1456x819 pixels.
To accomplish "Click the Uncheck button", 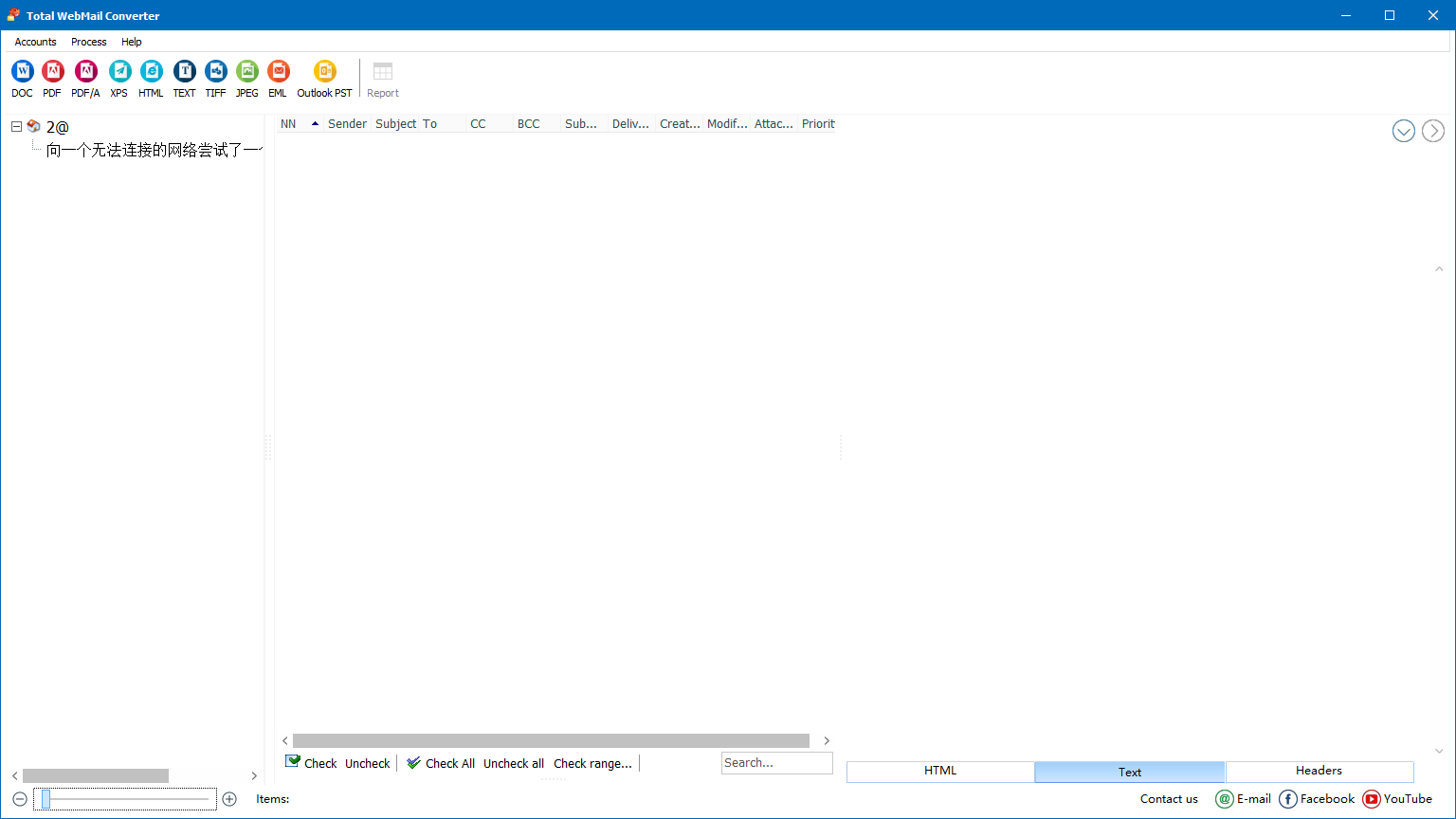I will [x=368, y=763].
